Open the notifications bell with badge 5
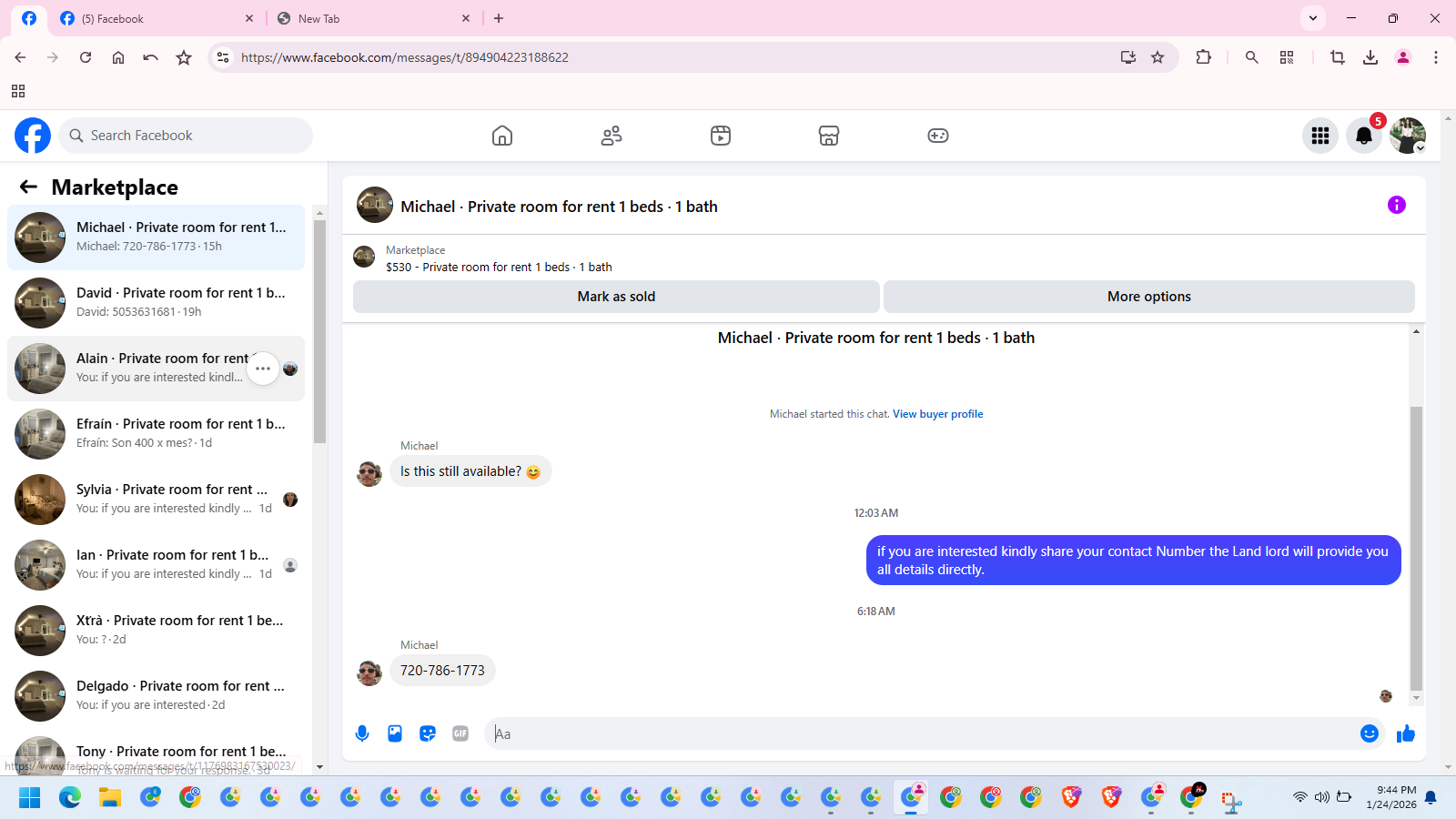This screenshot has height=819, width=1456. click(1364, 136)
